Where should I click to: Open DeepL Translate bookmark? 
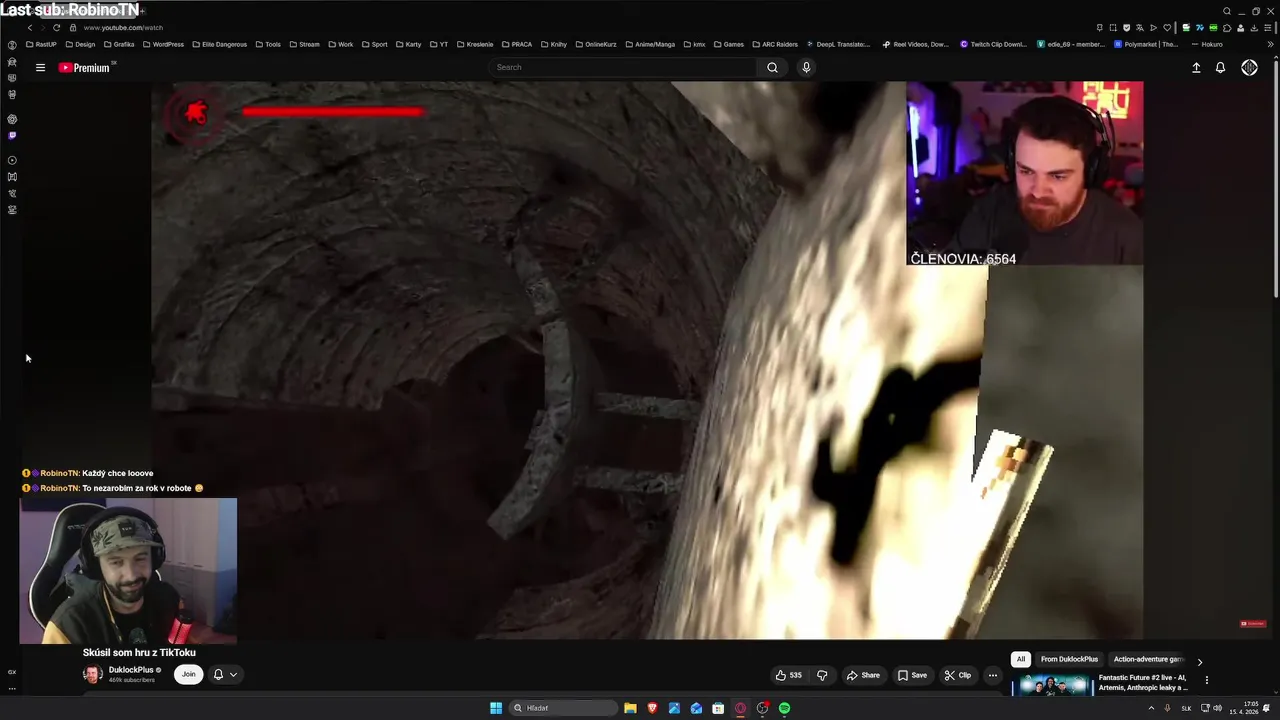[838, 44]
